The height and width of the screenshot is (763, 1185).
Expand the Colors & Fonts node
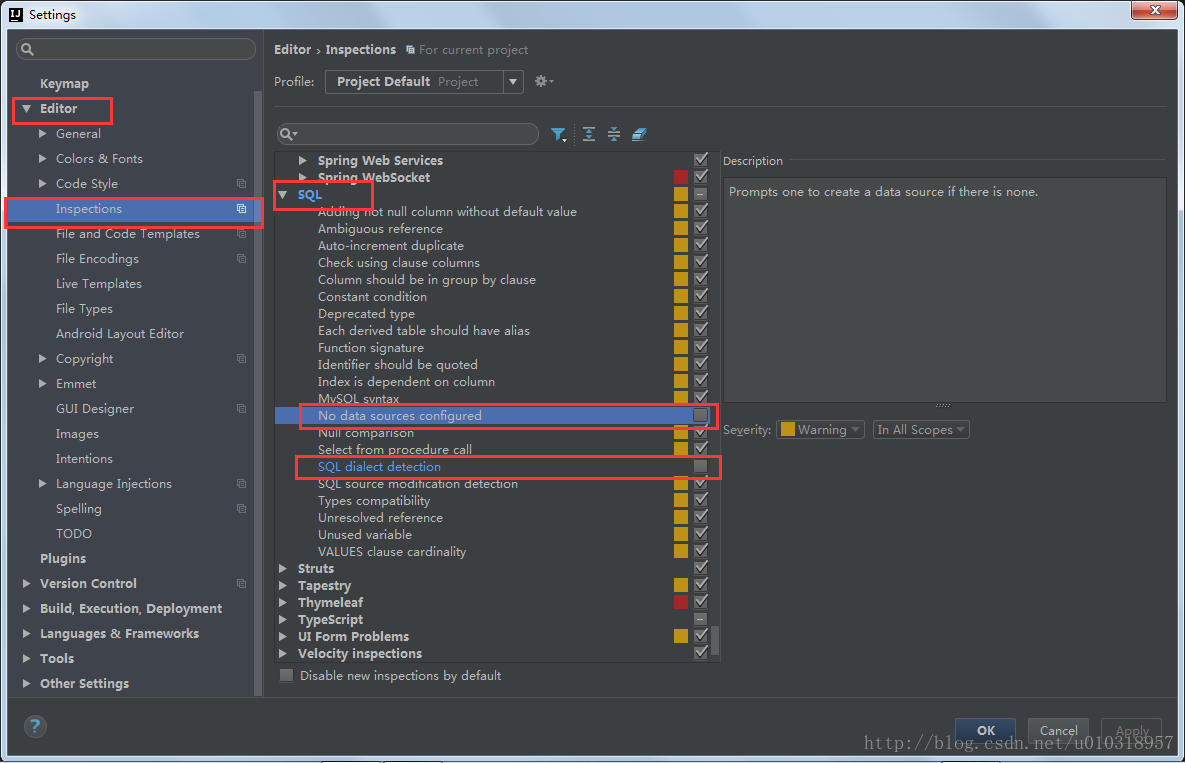pyautogui.click(x=43, y=159)
